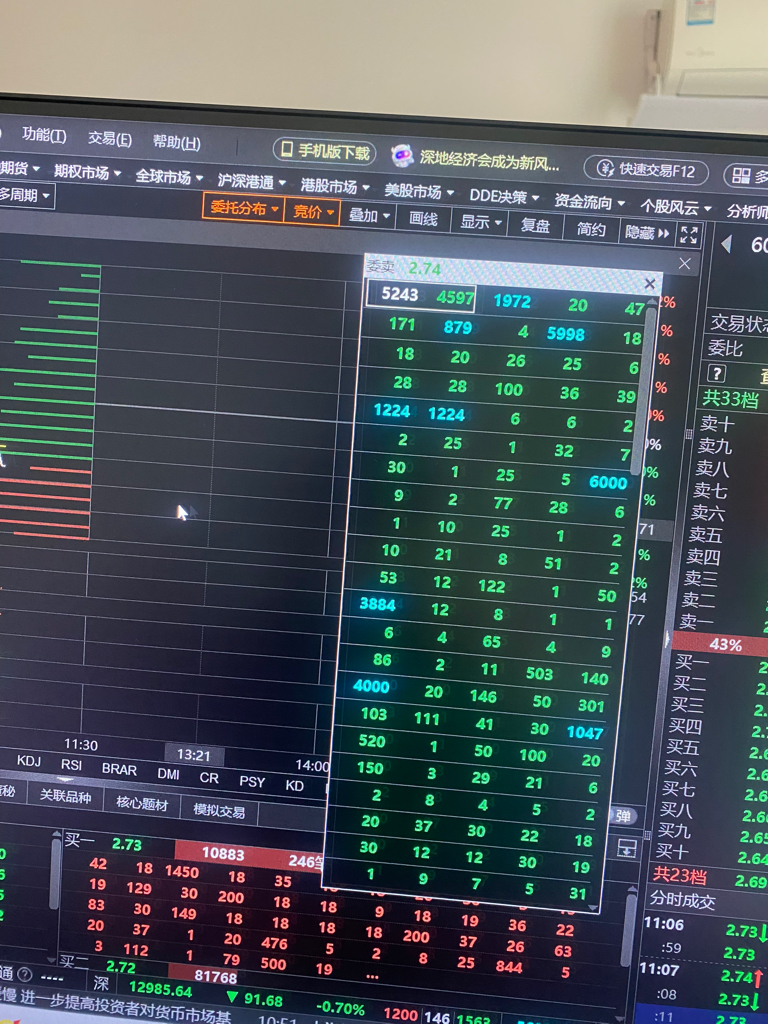The image size is (768, 1024).
Task: Click the 1047 sell order cell
Action: (x=584, y=733)
